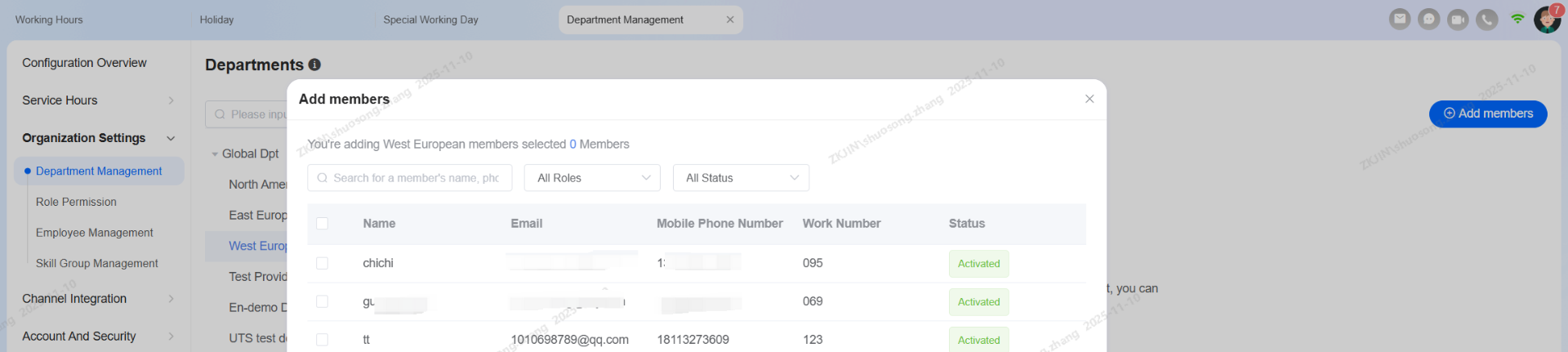1568x352 pixels.
Task: Click the info icon beside Departments
Action: [x=314, y=65]
